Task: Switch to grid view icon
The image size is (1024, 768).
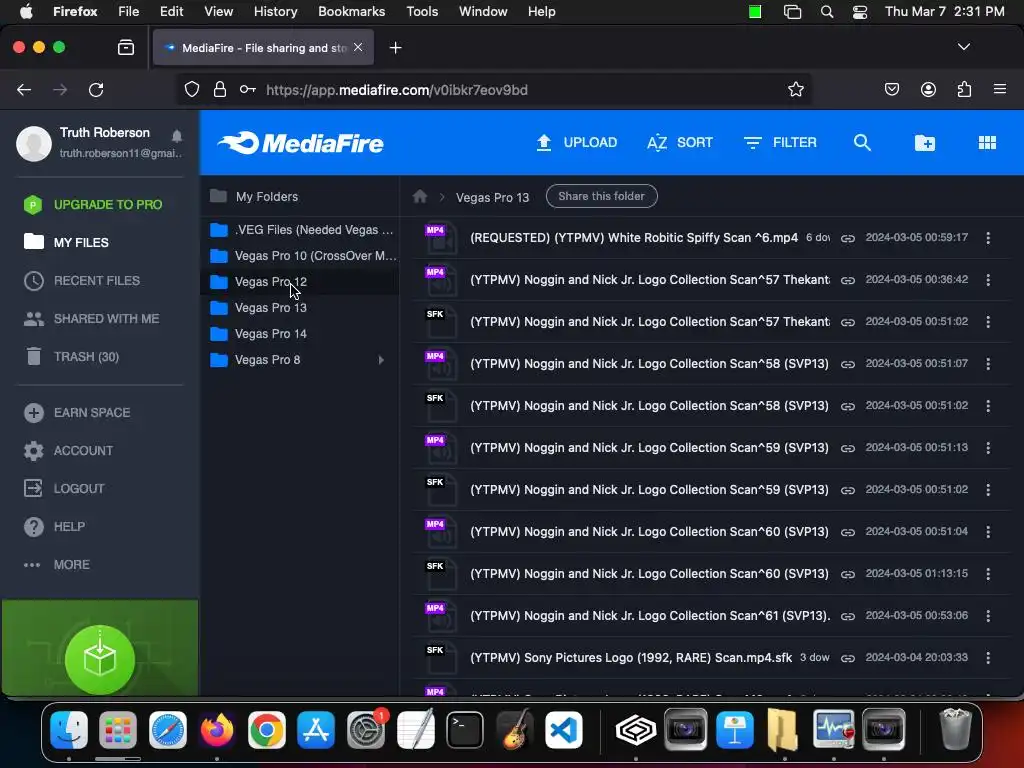Action: pos(987,142)
